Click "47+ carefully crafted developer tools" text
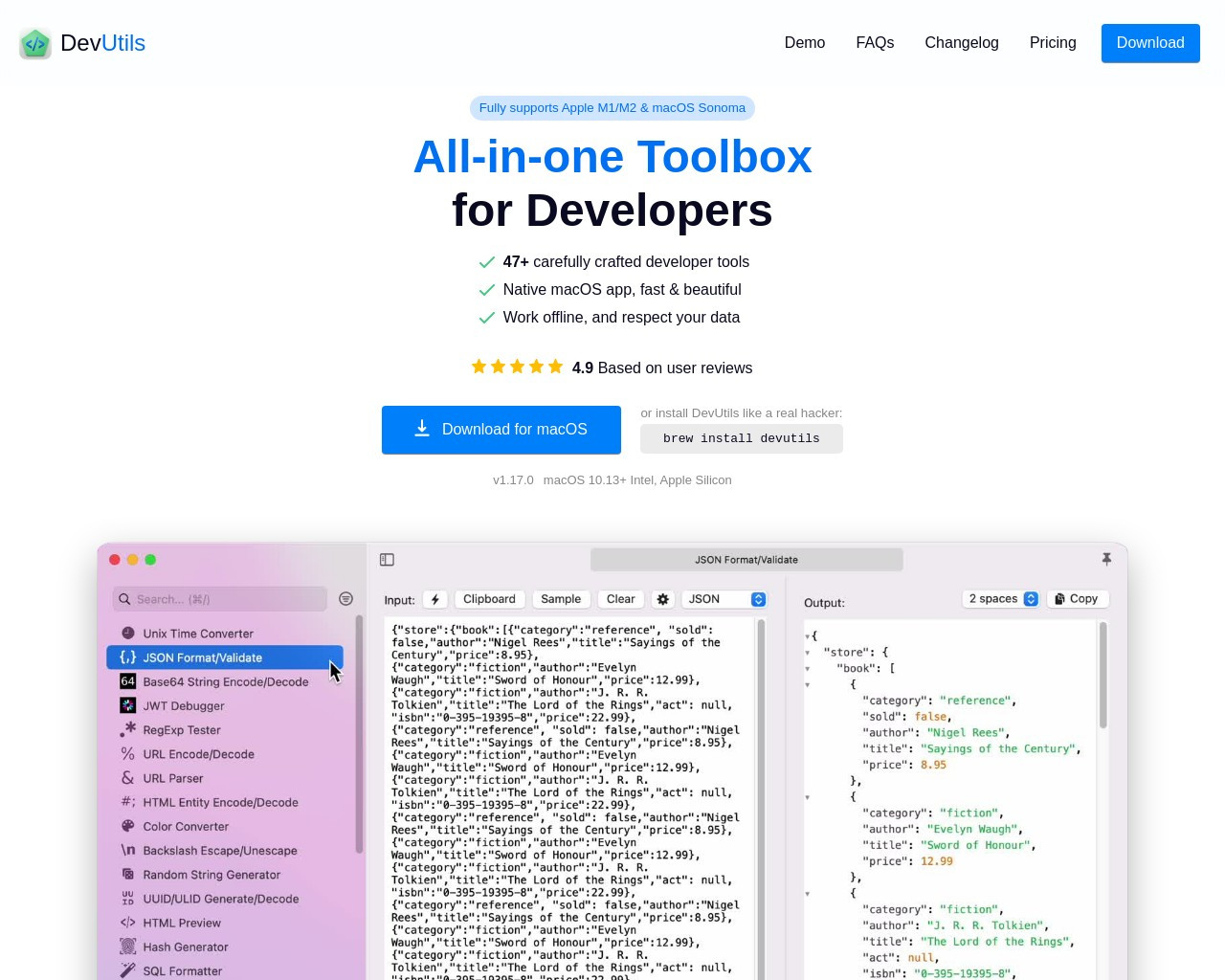 pyautogui.click(x=626, y=262)
